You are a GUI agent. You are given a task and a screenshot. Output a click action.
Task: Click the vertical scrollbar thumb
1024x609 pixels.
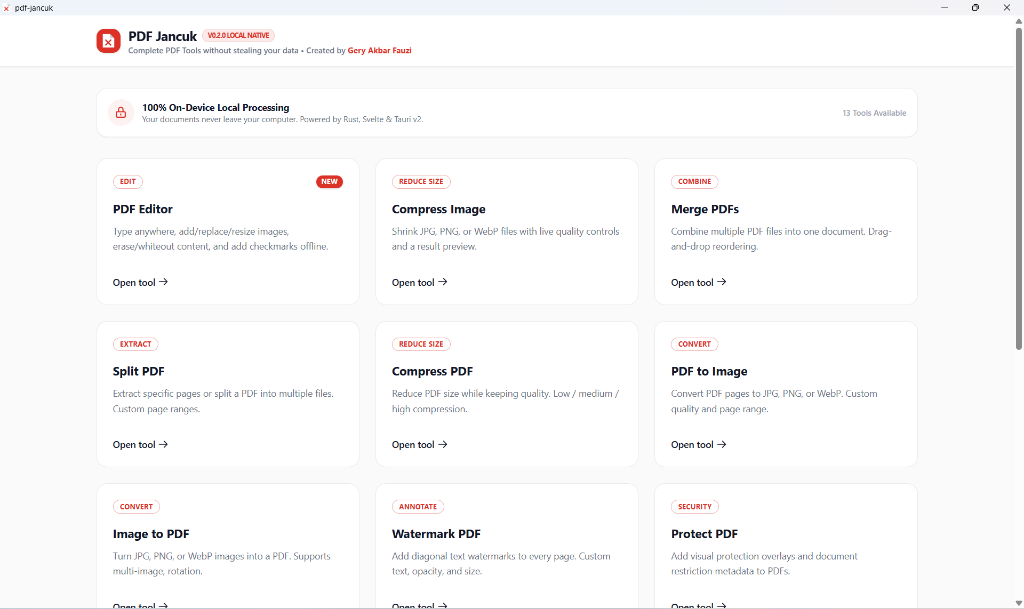tap(1019, 188)
